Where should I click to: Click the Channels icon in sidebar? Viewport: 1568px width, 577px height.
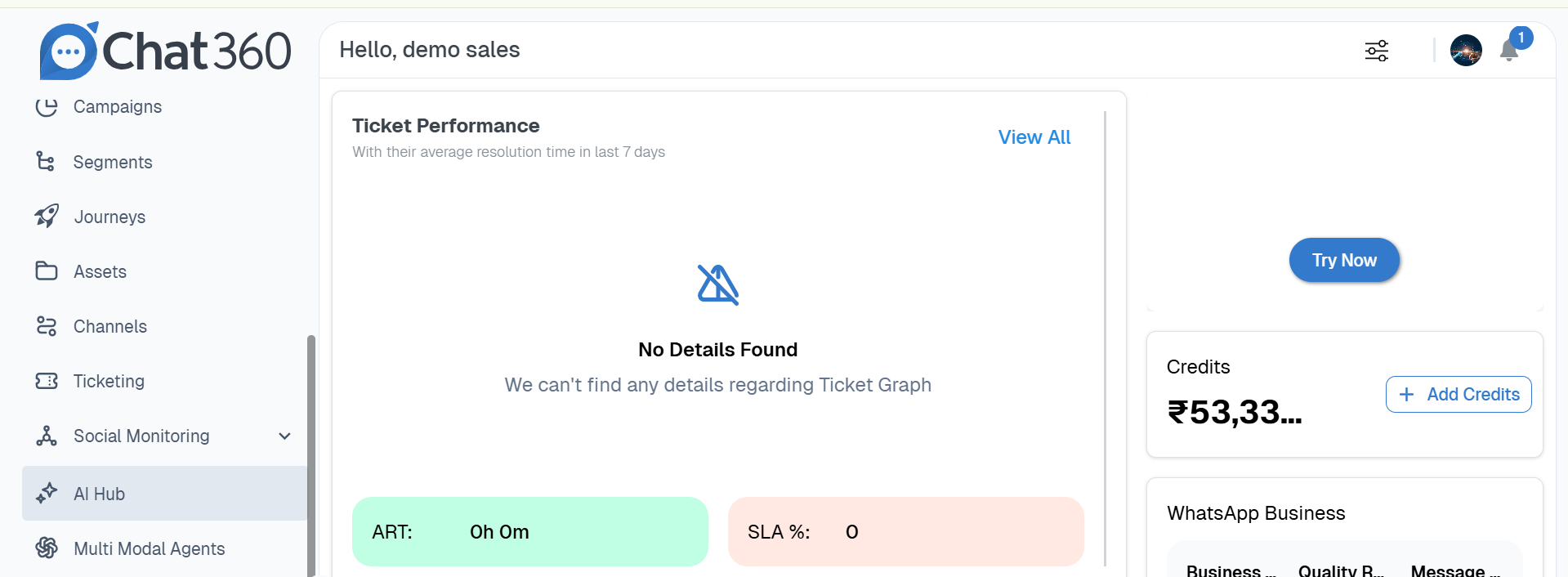point(47,326)
